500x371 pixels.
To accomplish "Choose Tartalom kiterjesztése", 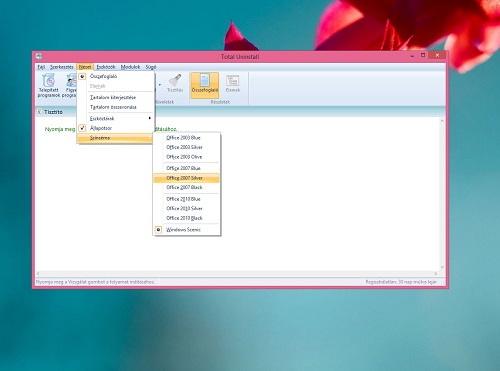I will pos(115,97).
